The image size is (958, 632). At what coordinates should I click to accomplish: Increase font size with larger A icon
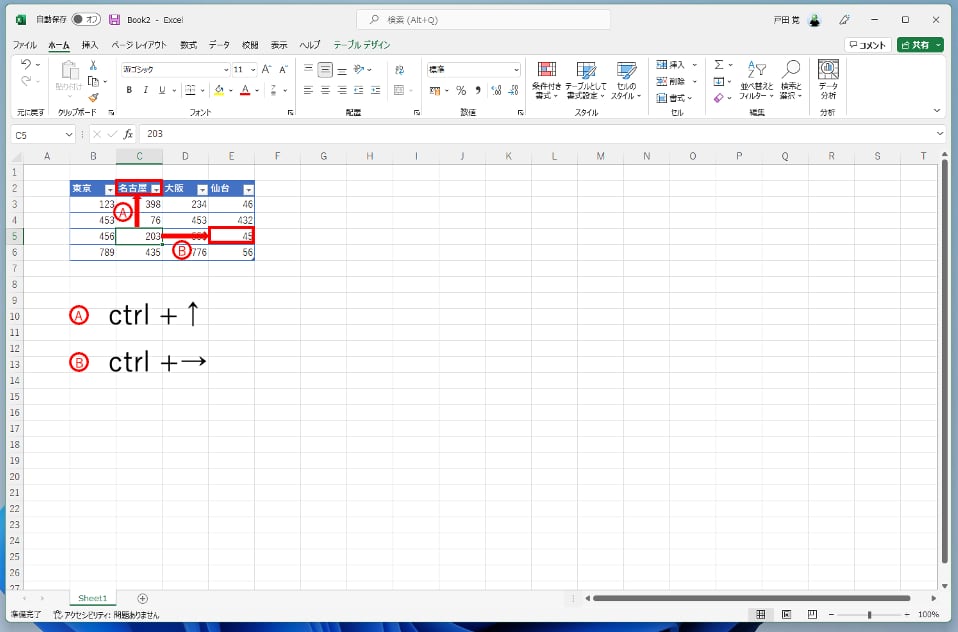tap(266, 70)
